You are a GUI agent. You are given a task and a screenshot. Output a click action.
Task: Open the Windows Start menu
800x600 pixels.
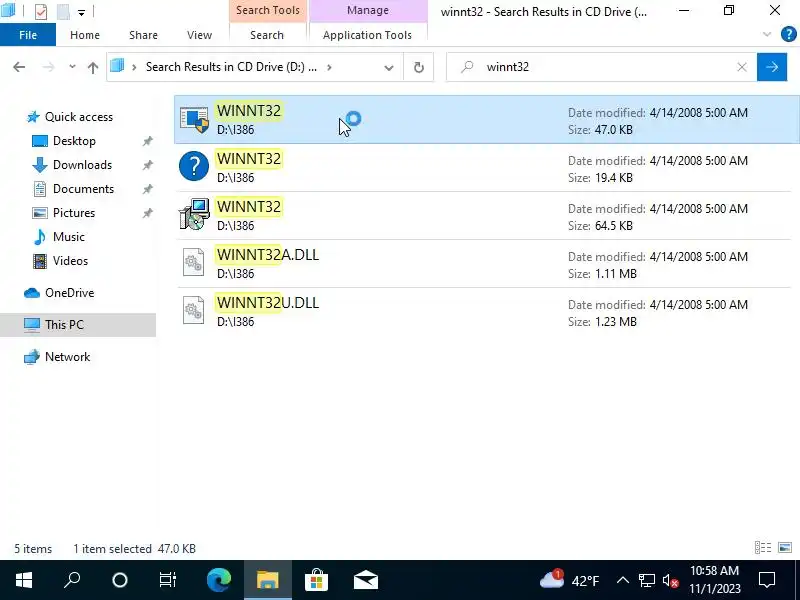click(x=23, y=580)
